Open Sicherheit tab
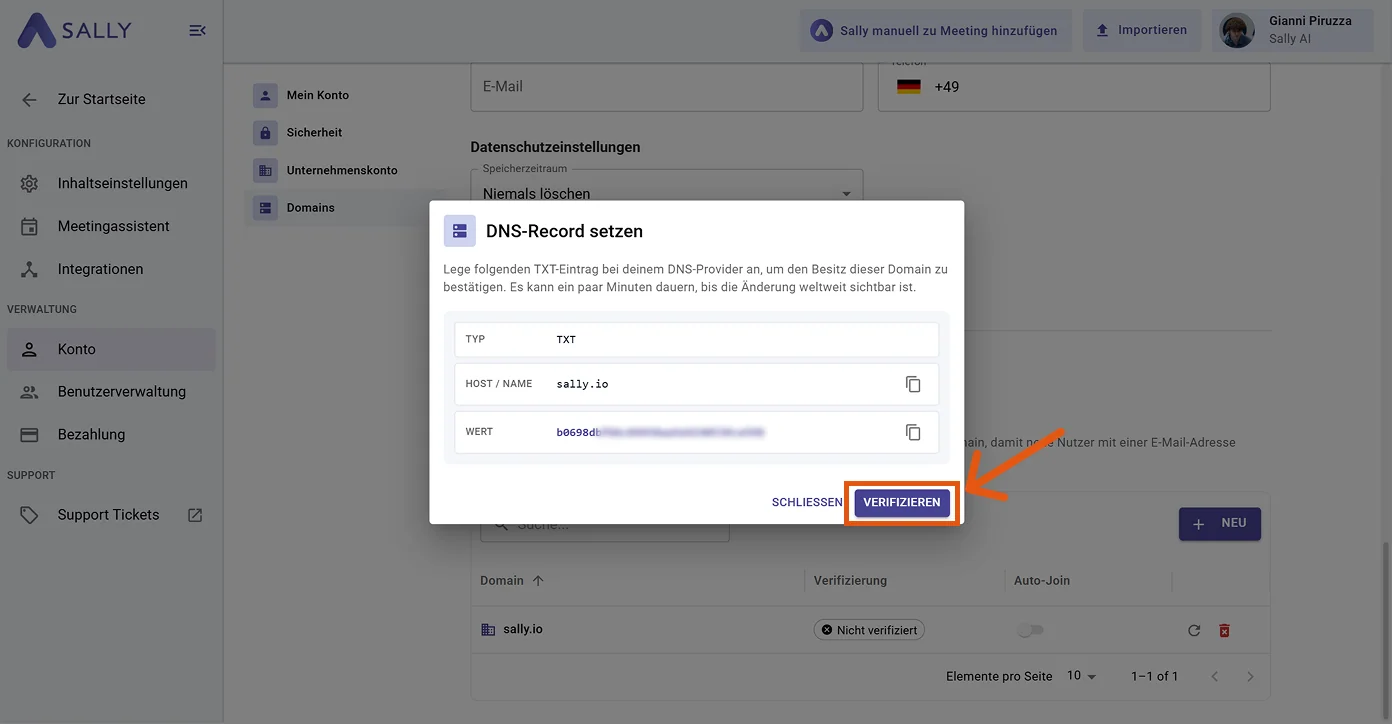This screenshot has width=1392, height=724. pos(345,132)
